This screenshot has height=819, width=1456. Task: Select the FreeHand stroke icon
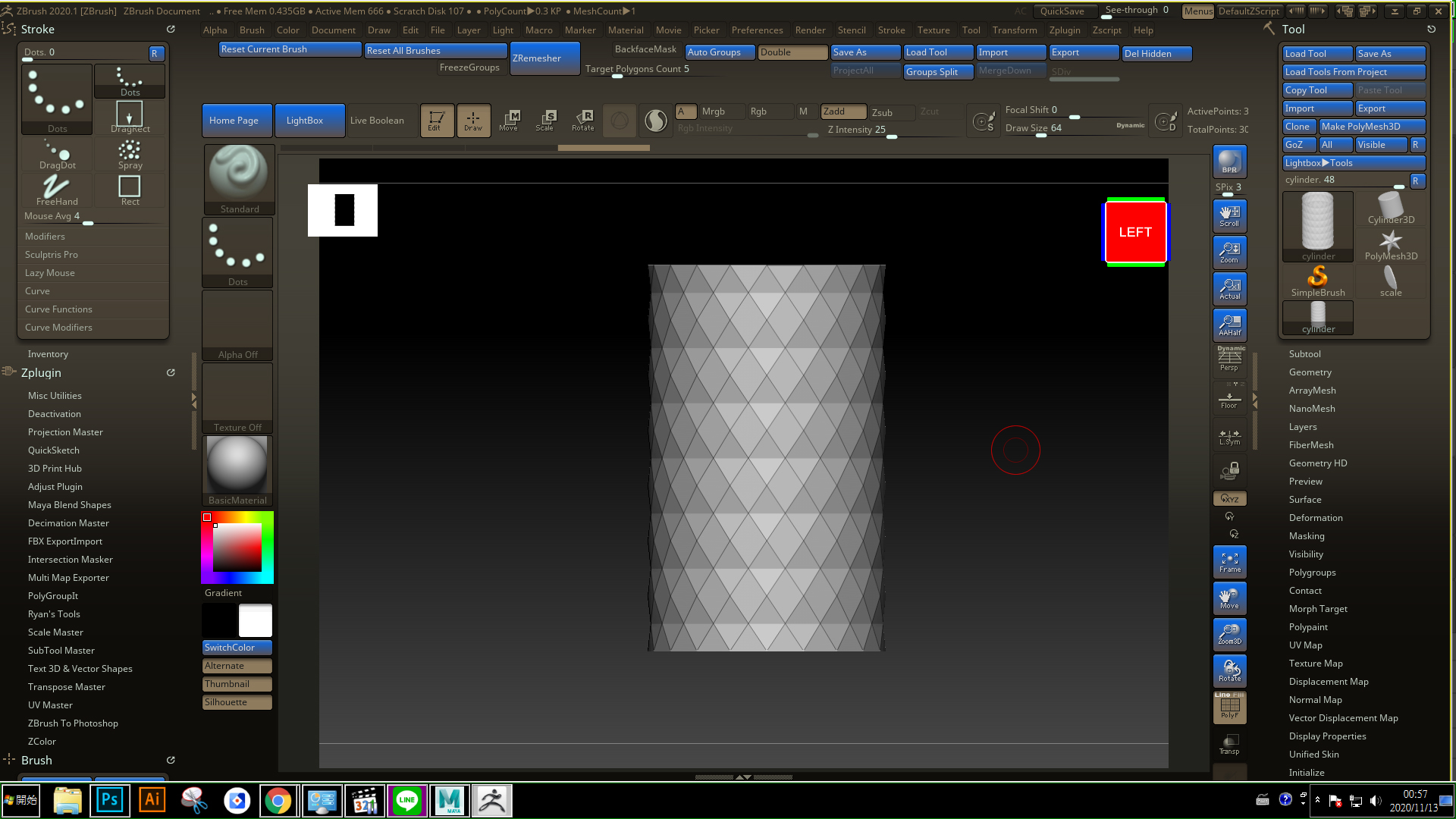[57, 190]
